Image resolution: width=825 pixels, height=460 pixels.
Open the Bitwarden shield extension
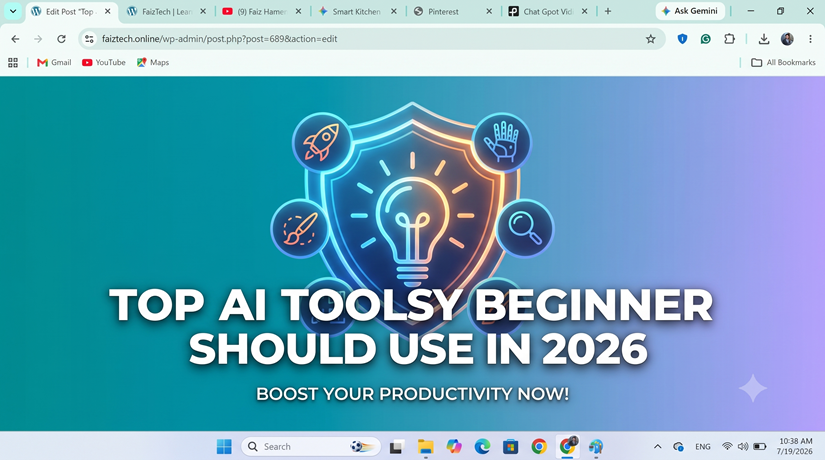(x=682, y=39)
